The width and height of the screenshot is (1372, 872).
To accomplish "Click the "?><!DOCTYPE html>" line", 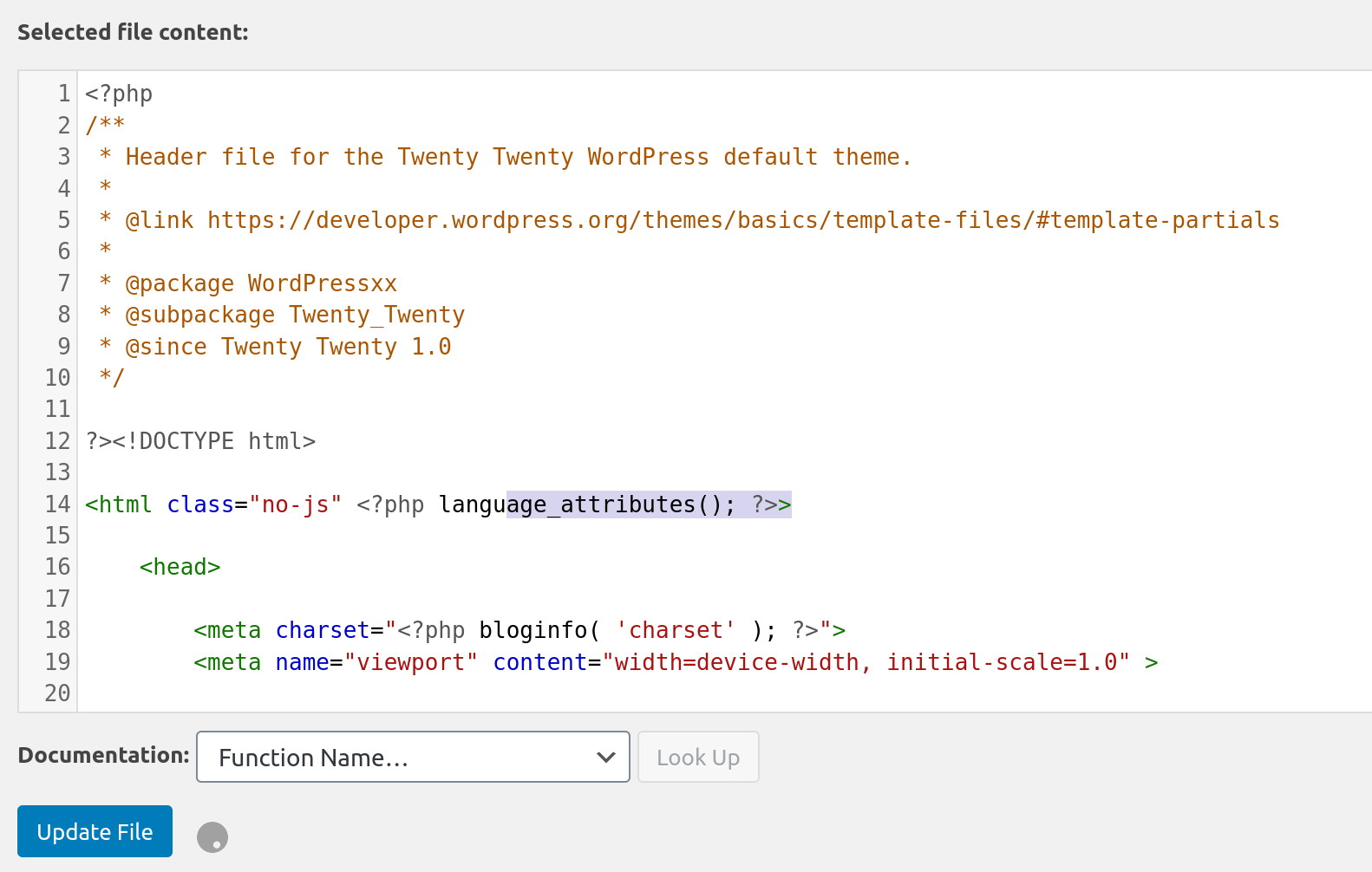I will pos(200,441).
